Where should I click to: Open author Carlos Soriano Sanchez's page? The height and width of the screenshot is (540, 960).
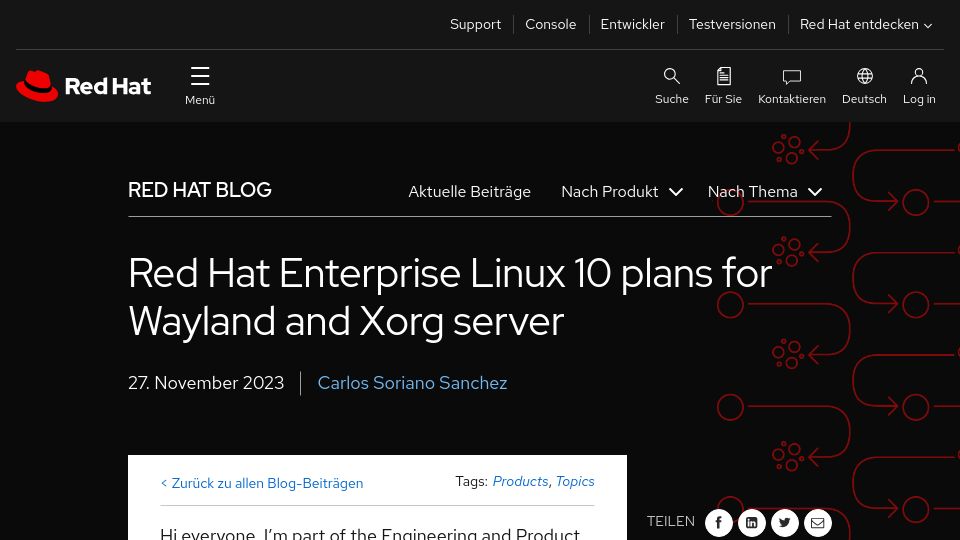412,383
